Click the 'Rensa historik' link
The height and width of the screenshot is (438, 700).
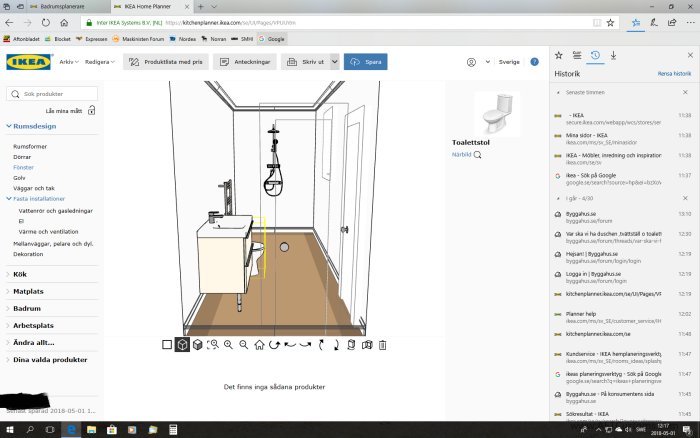click(x=674, y=74)
